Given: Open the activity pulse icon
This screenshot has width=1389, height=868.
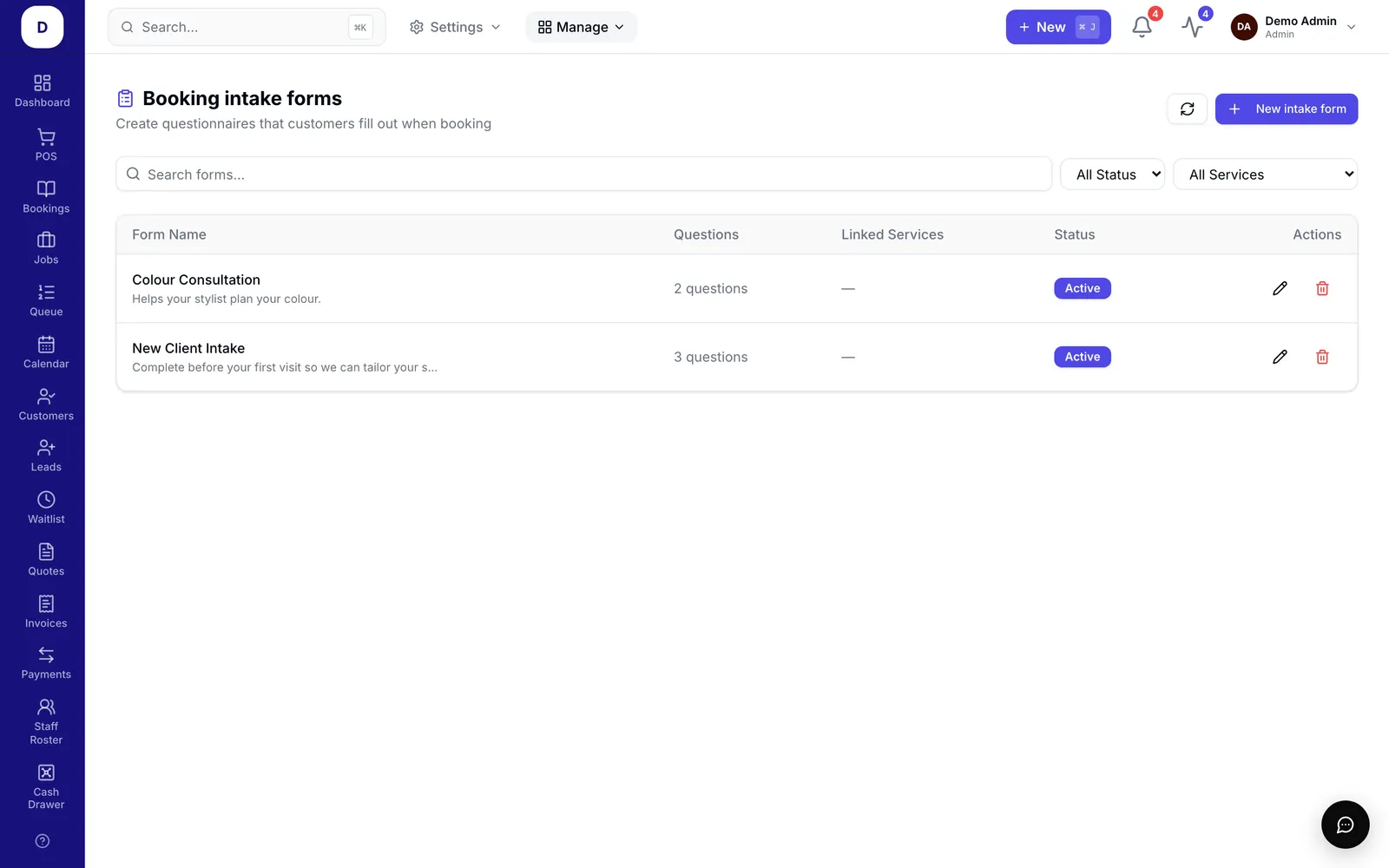Looking at the screenshot, I should click(x=1193, y=27).
